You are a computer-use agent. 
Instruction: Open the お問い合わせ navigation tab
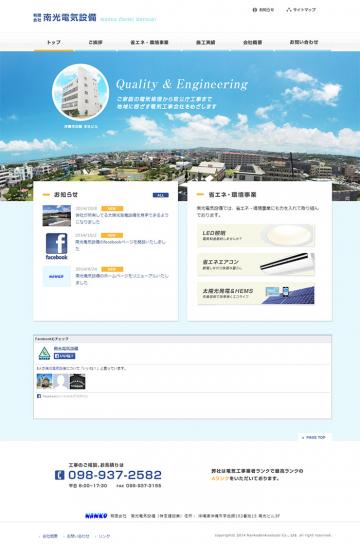pos(304,42)
